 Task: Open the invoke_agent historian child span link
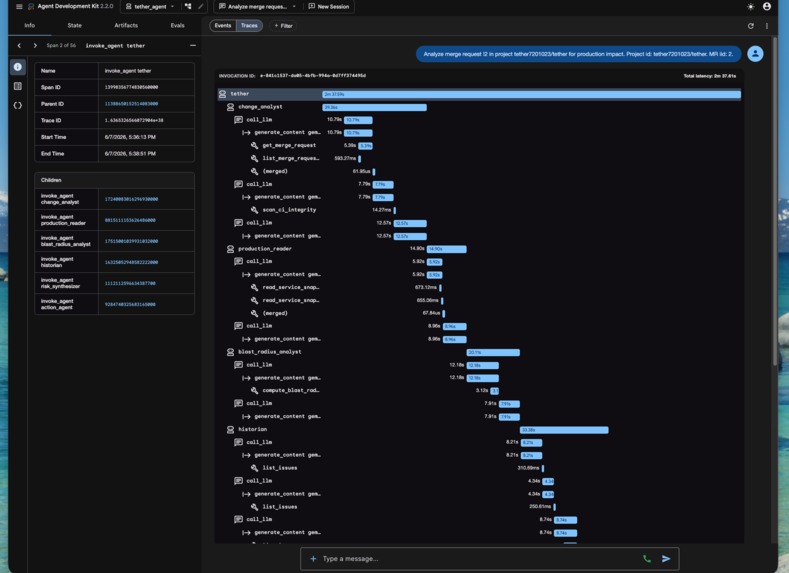coord(131,263)
